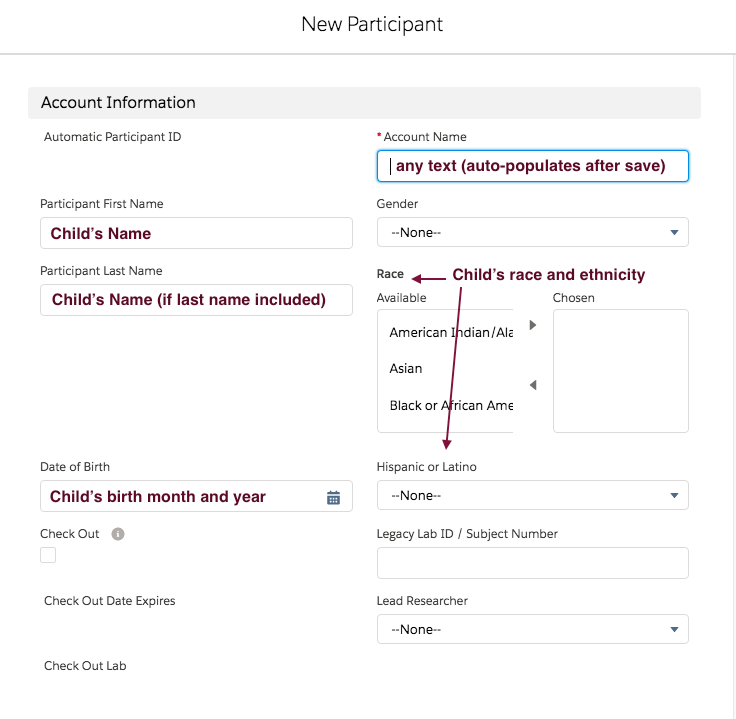Focus the Participant First Name field
The width and height of the screenshot is (736, 719).
point(196,233)
